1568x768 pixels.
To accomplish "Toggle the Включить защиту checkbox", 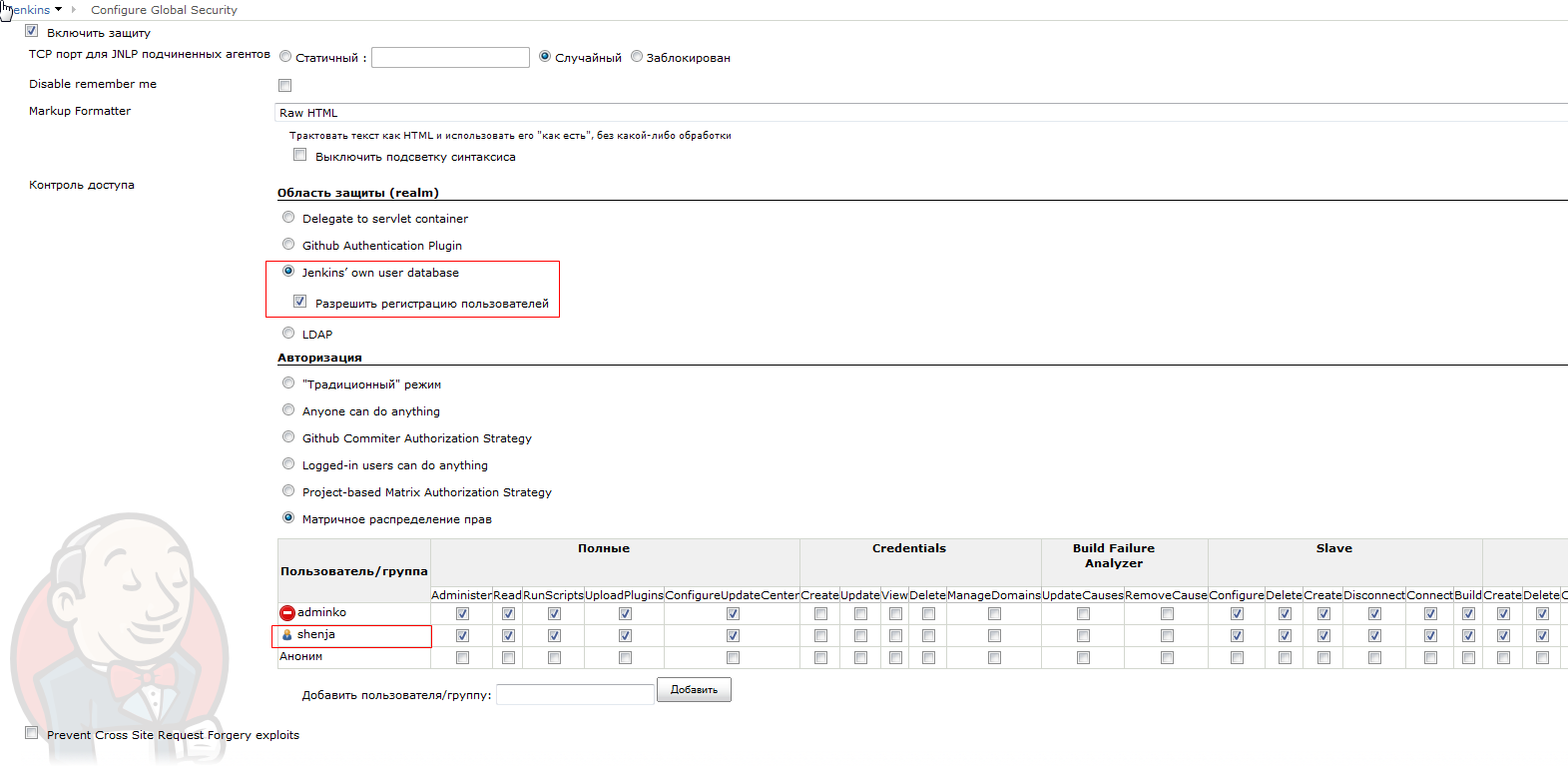I will [32, 31].
